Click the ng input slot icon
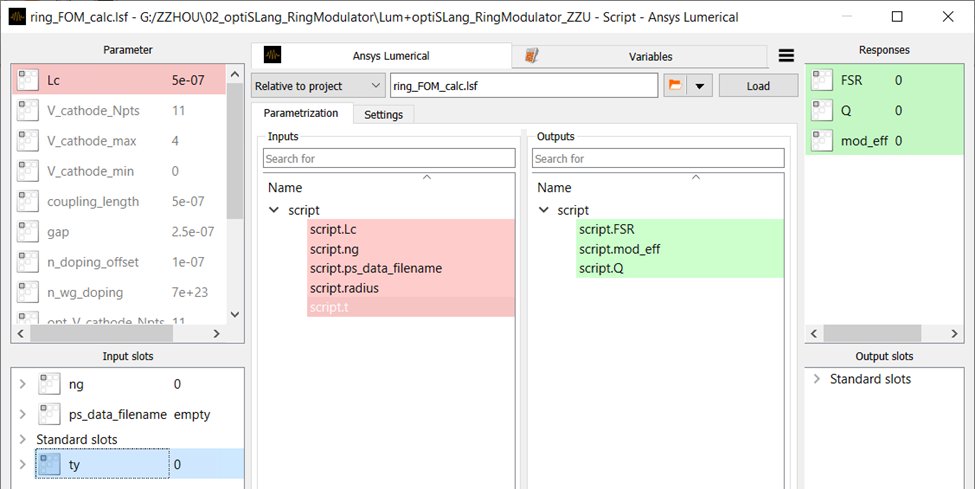The image size is (975, 489). [x=50, y=384]
